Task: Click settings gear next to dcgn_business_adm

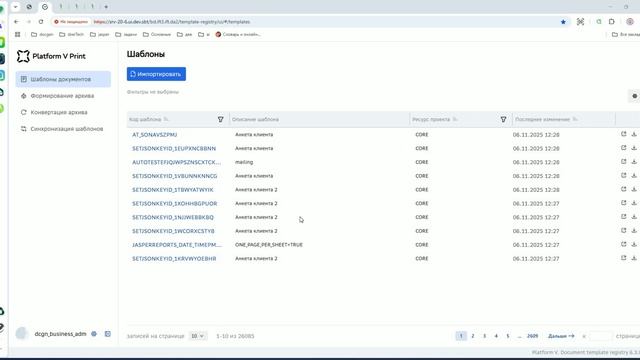Action: coord(94,334)
